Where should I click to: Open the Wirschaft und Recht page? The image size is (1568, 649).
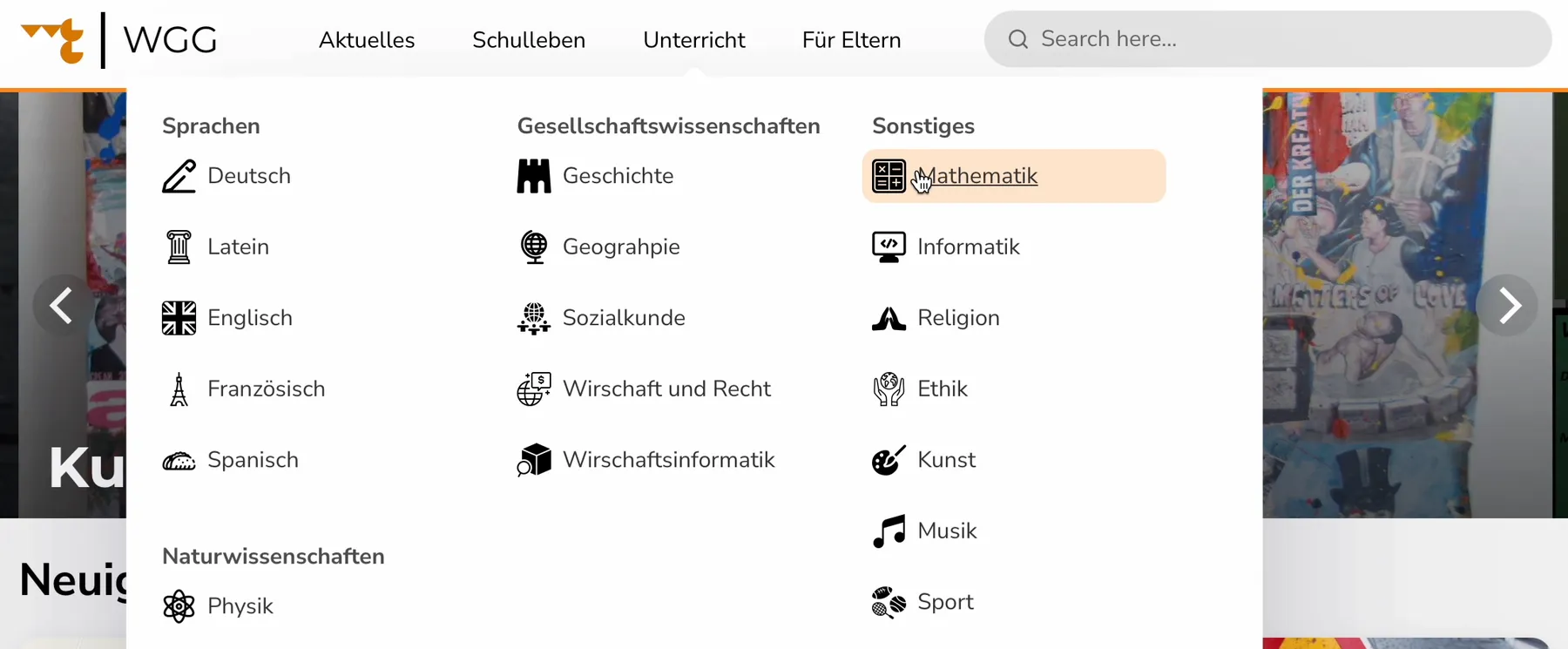667,389
